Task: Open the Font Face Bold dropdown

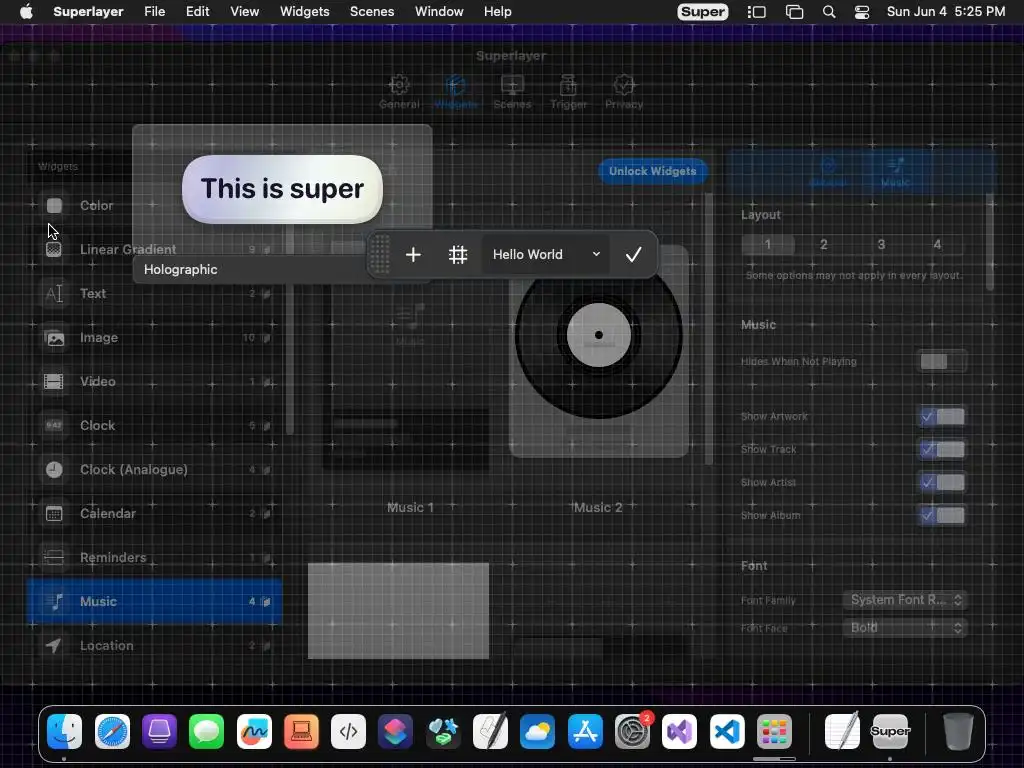Action: (x=904, y=628)
